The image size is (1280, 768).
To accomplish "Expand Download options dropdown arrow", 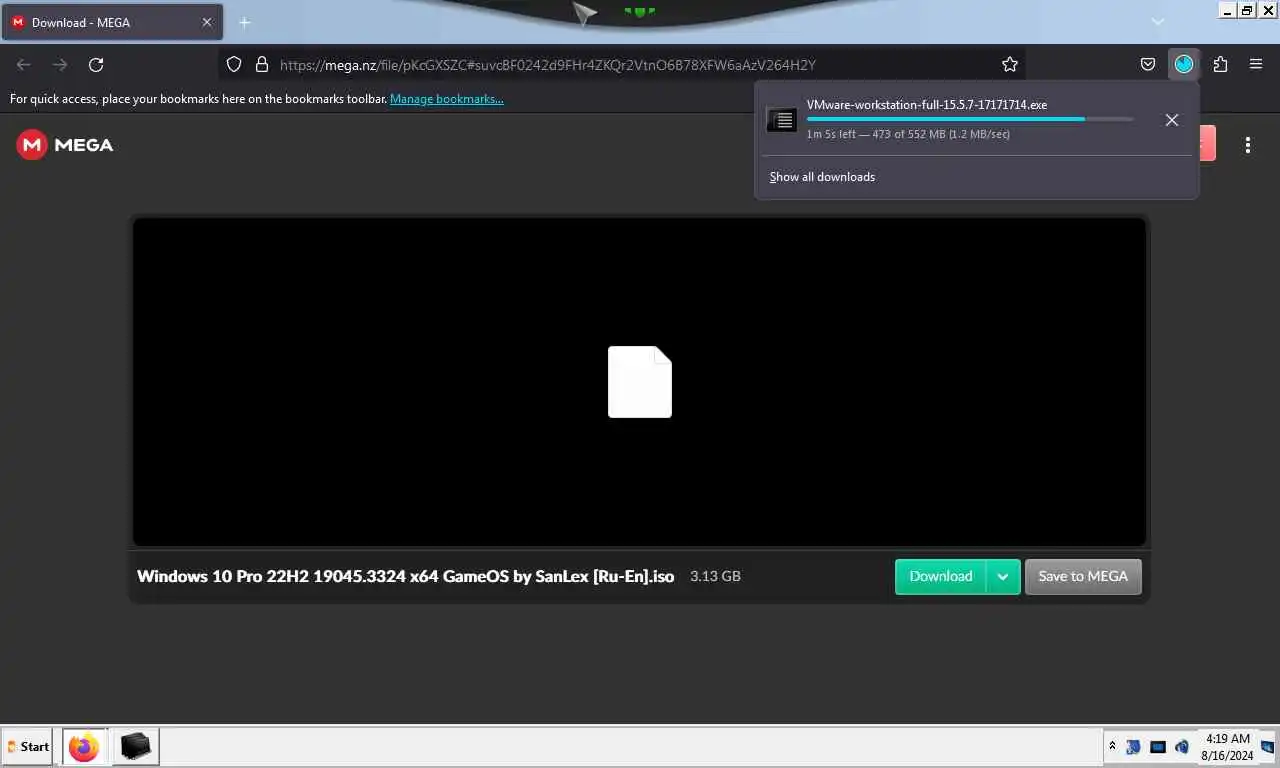I will 1003,577.
